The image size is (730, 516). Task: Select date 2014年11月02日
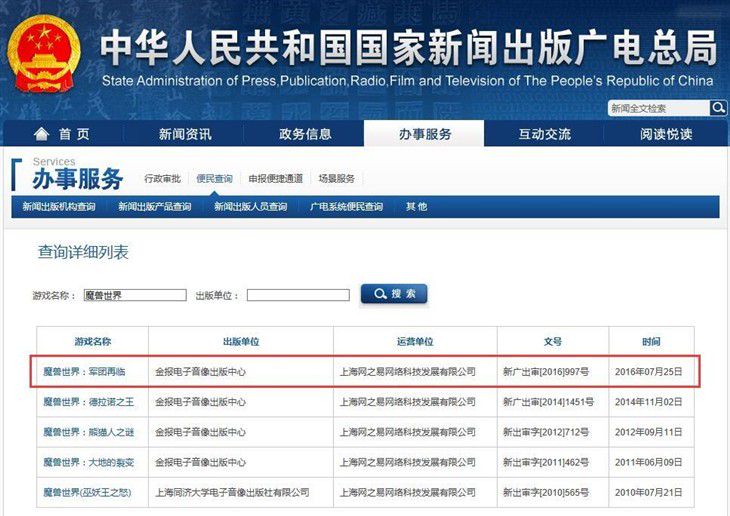(x=649, y=402)
